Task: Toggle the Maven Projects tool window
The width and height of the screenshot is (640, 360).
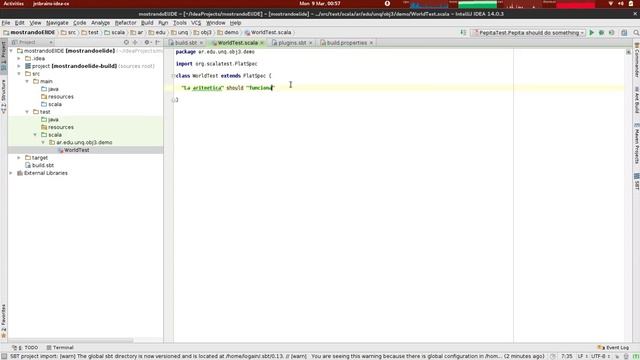Action: tap(636, 143)
